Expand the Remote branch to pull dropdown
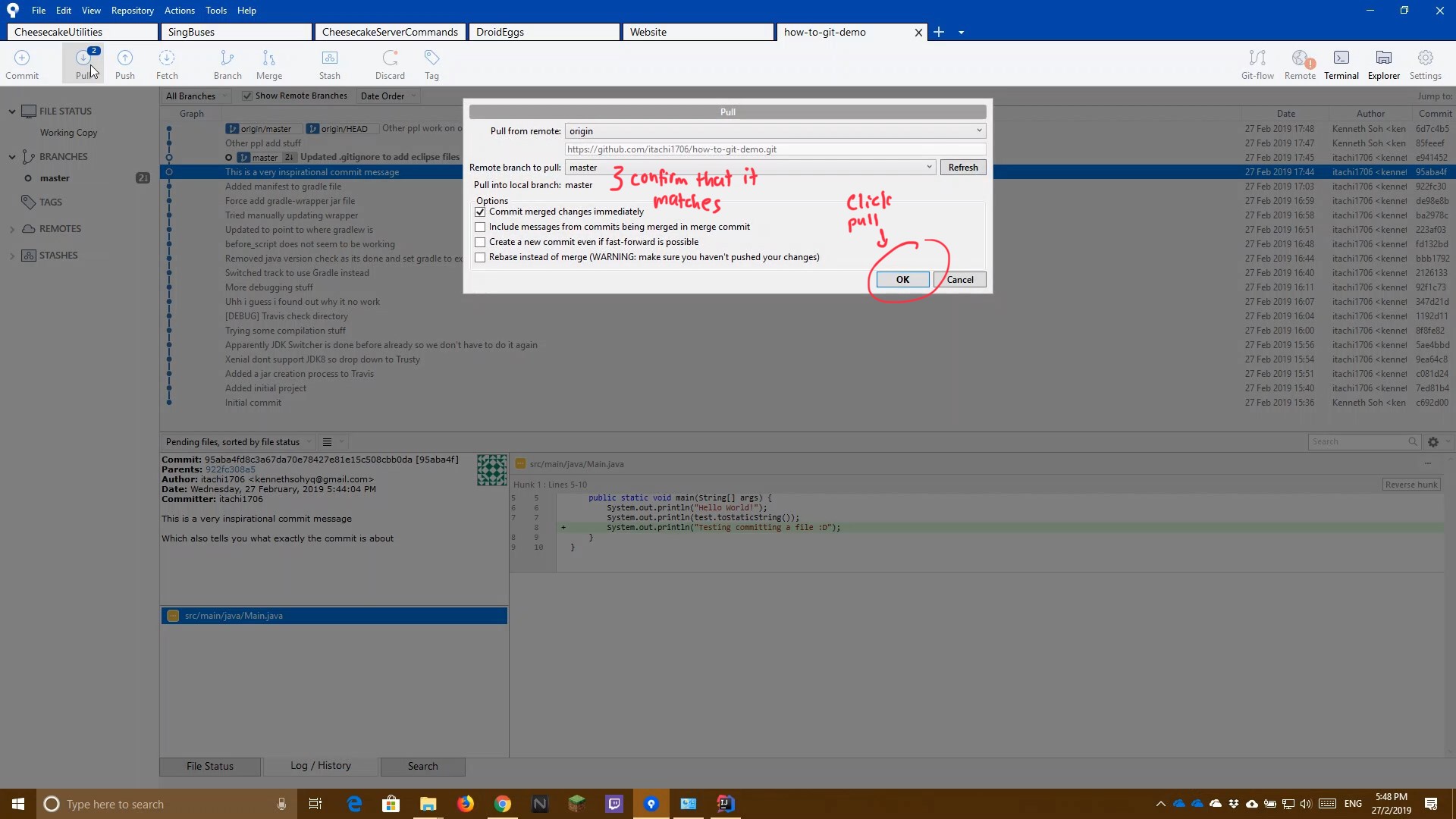The width and height of the screenshot is (1456, 819). (x=928, y=167)
